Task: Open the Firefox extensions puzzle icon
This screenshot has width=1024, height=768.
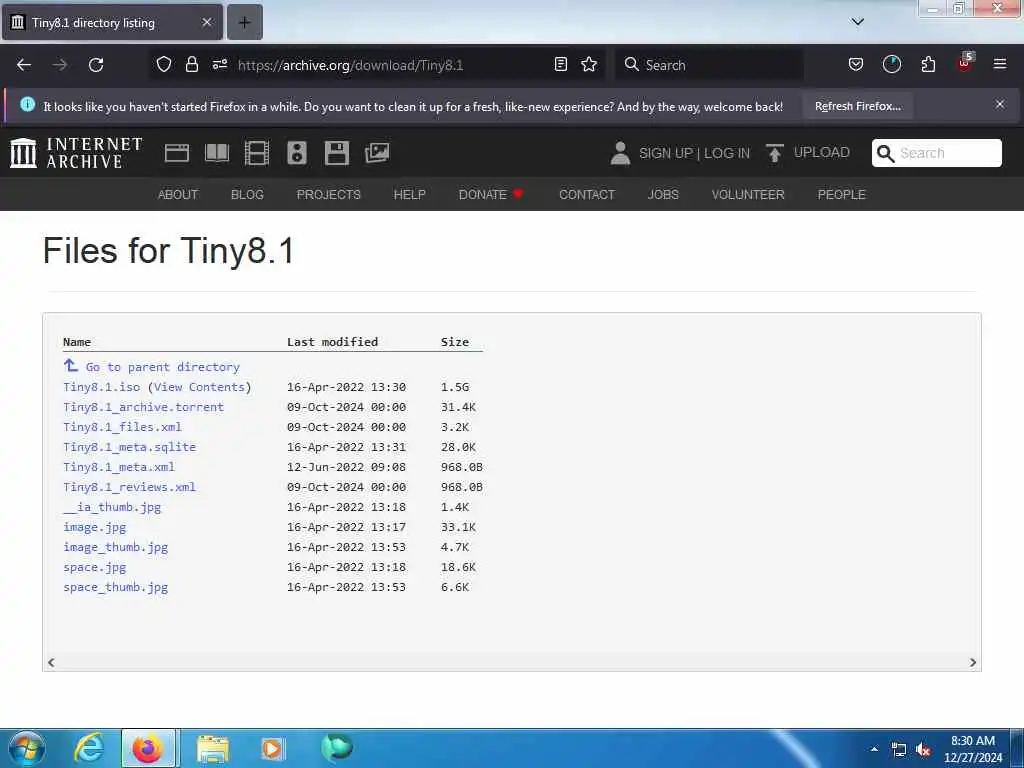Action: 928,64
